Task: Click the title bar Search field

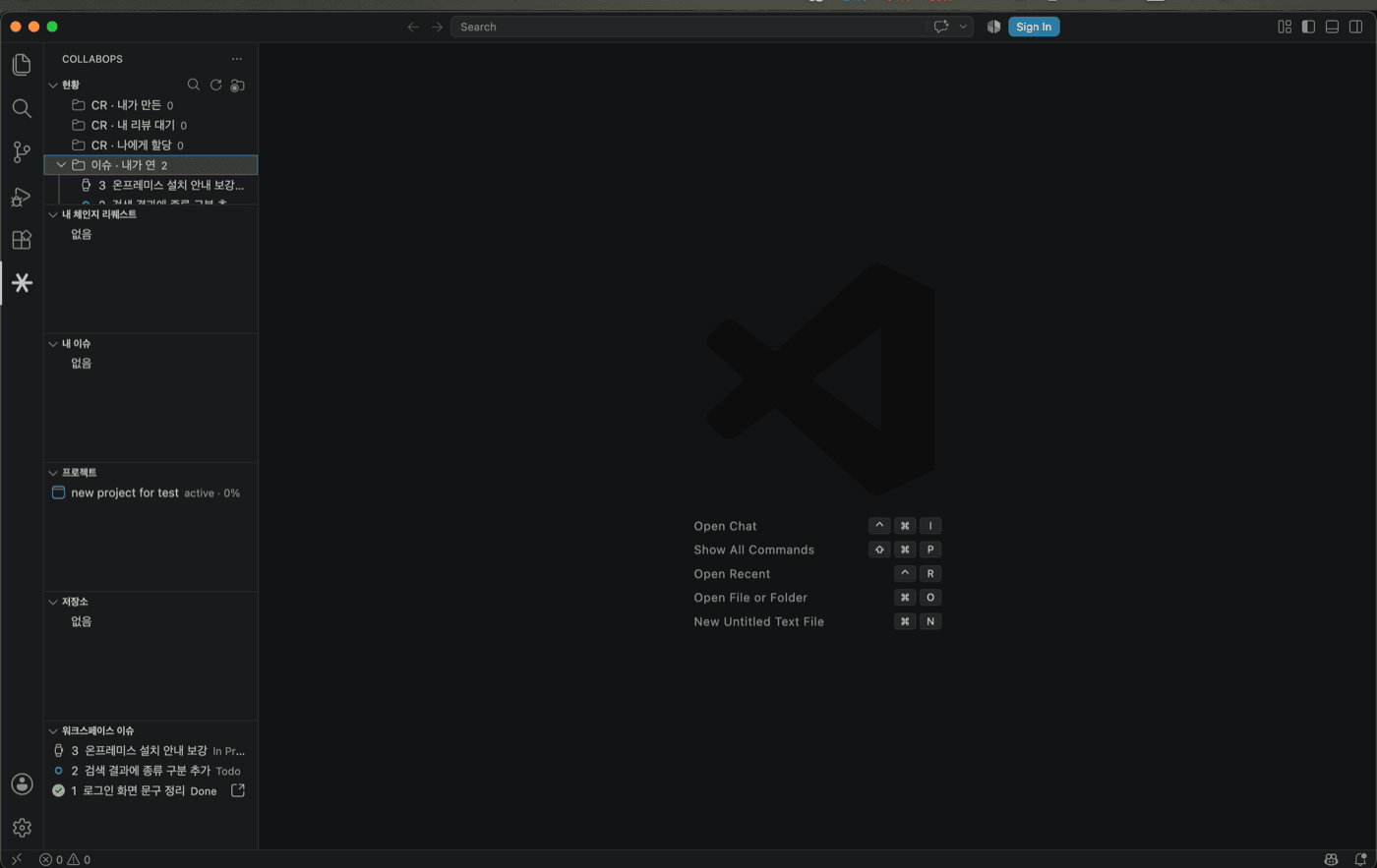Action: coord(688,27)
